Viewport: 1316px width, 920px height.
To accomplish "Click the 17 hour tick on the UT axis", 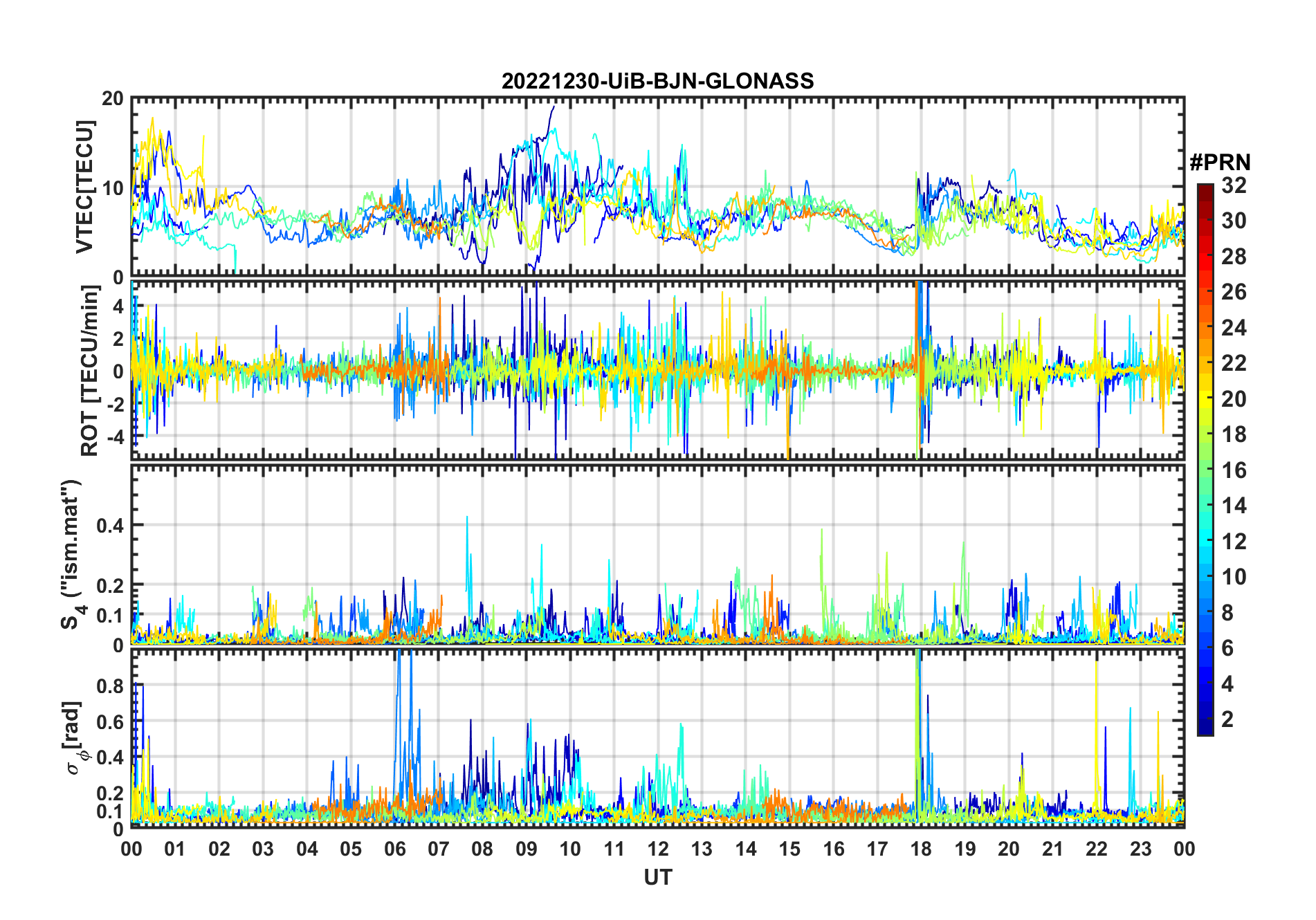I will (x=877, y=849).
